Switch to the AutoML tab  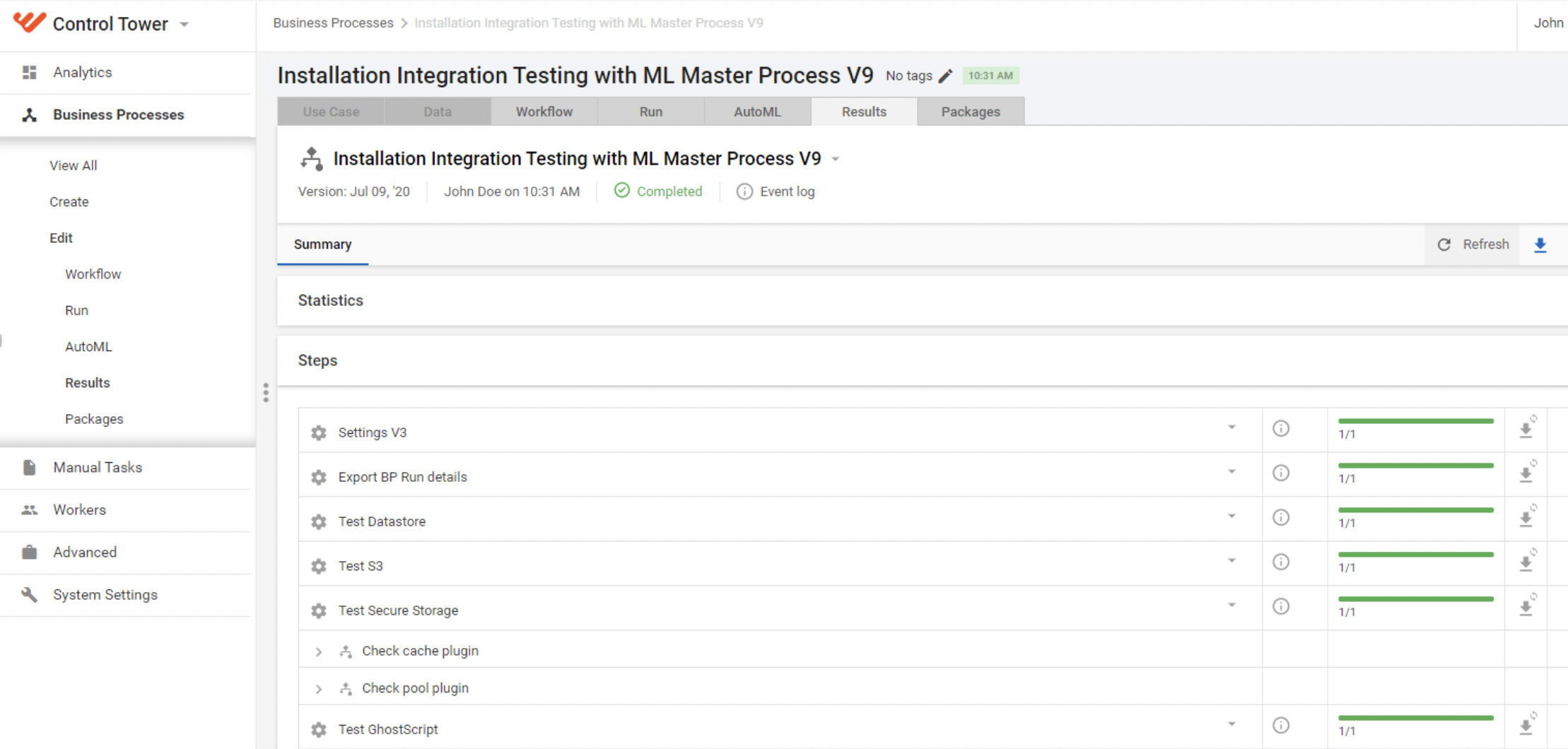(757, 112)
